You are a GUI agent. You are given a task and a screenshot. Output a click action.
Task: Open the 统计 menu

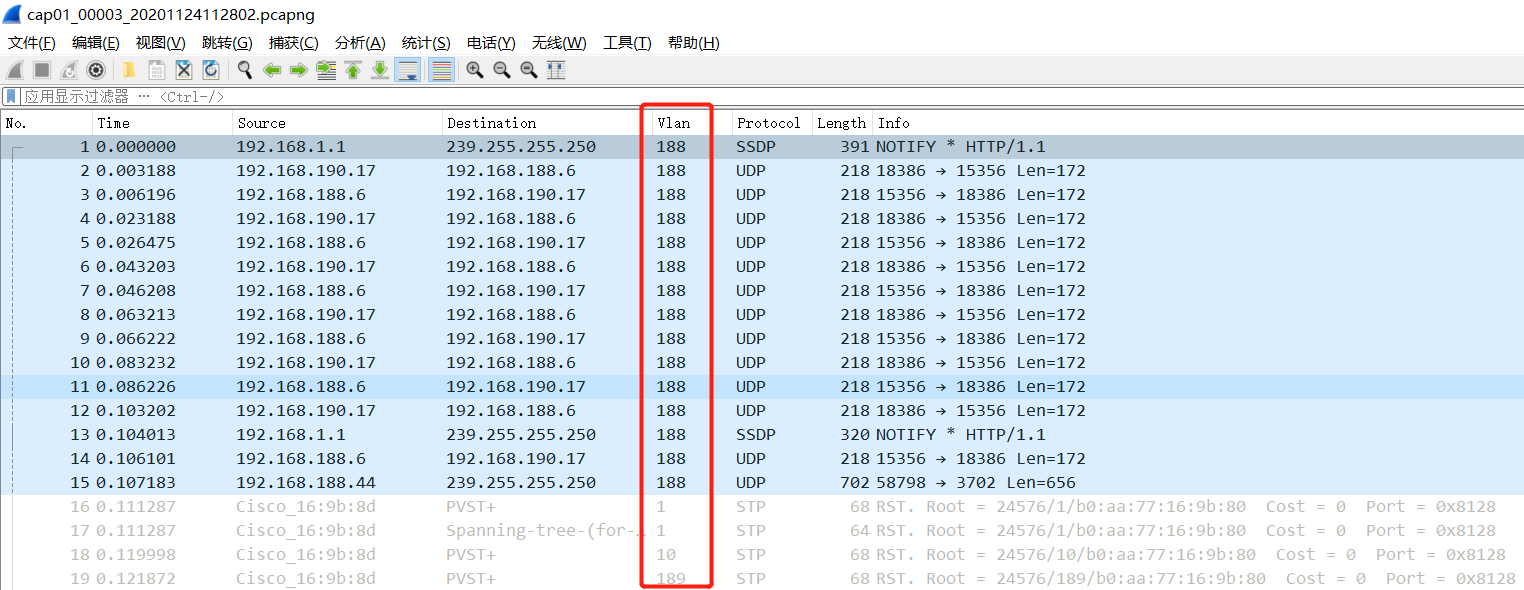pos(426,42)
